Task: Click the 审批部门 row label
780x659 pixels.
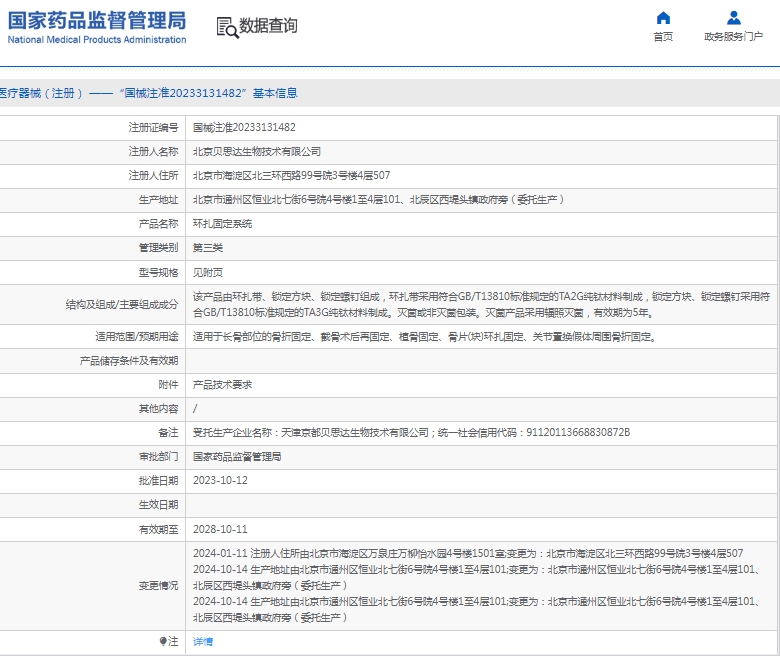Action: coord(158,457)
